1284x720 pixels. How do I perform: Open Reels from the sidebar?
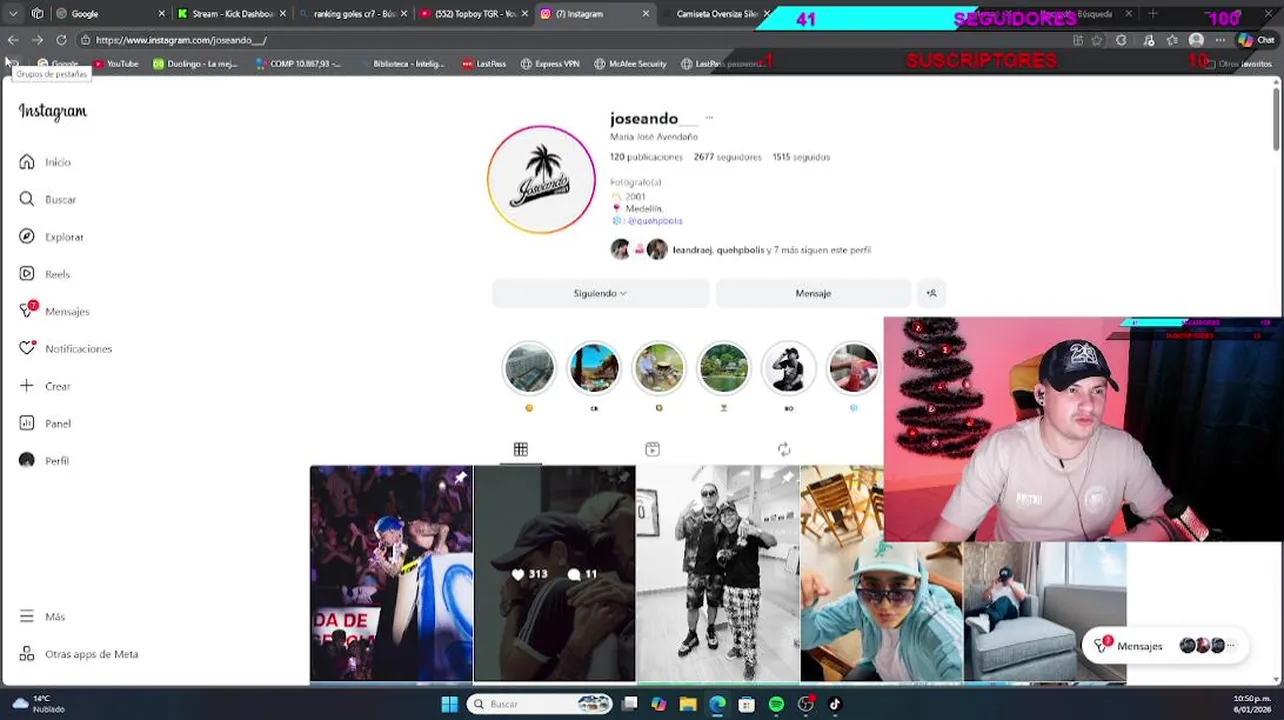(44, 274)
